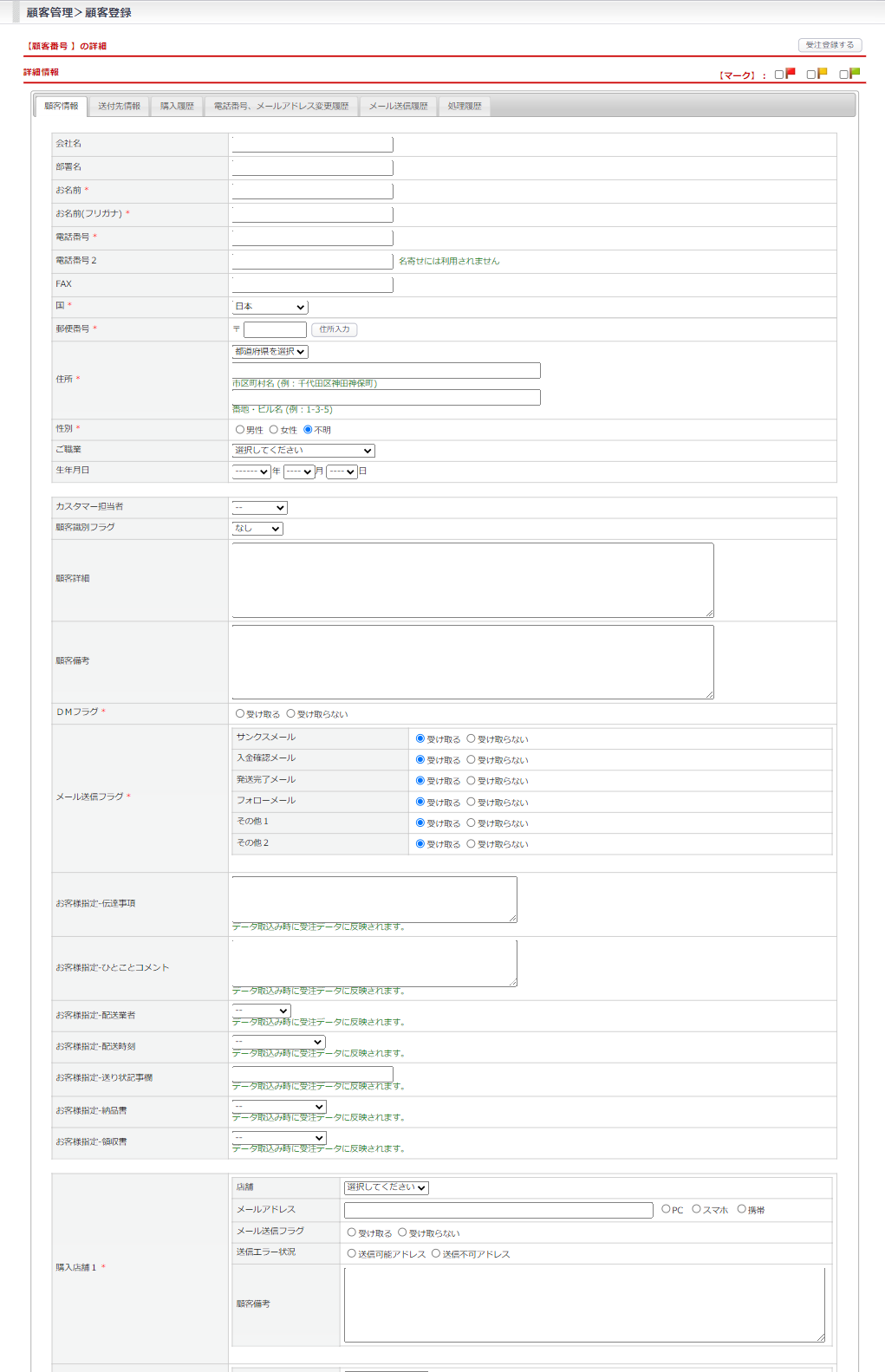Click the red flag mark icon
The image size is (885, 1372).
(791, 74)
